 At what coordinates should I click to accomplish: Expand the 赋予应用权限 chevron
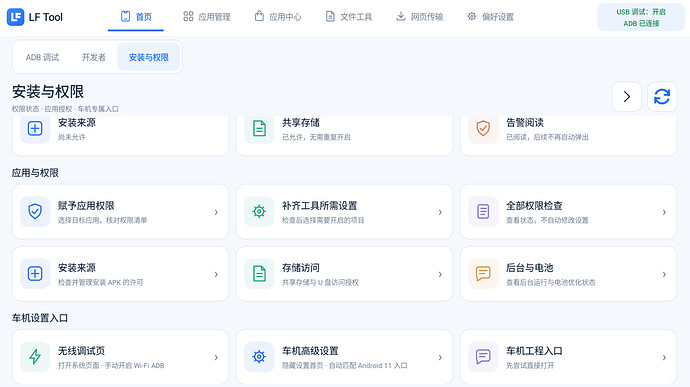216,212
